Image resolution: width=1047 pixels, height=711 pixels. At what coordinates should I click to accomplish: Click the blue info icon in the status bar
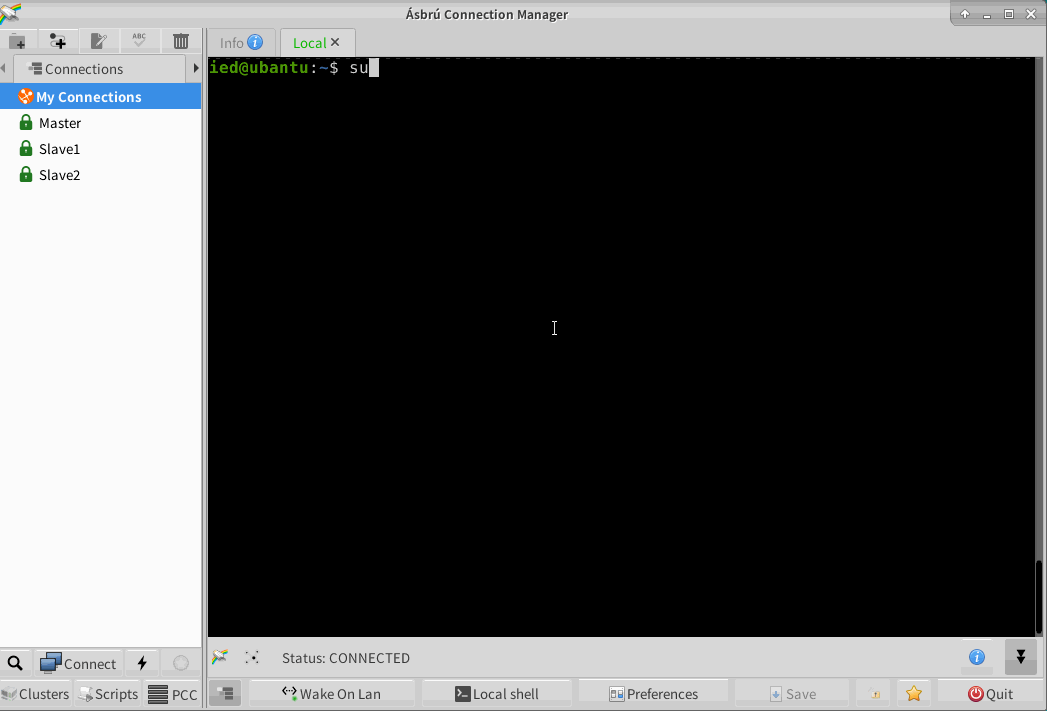[977, 657]
